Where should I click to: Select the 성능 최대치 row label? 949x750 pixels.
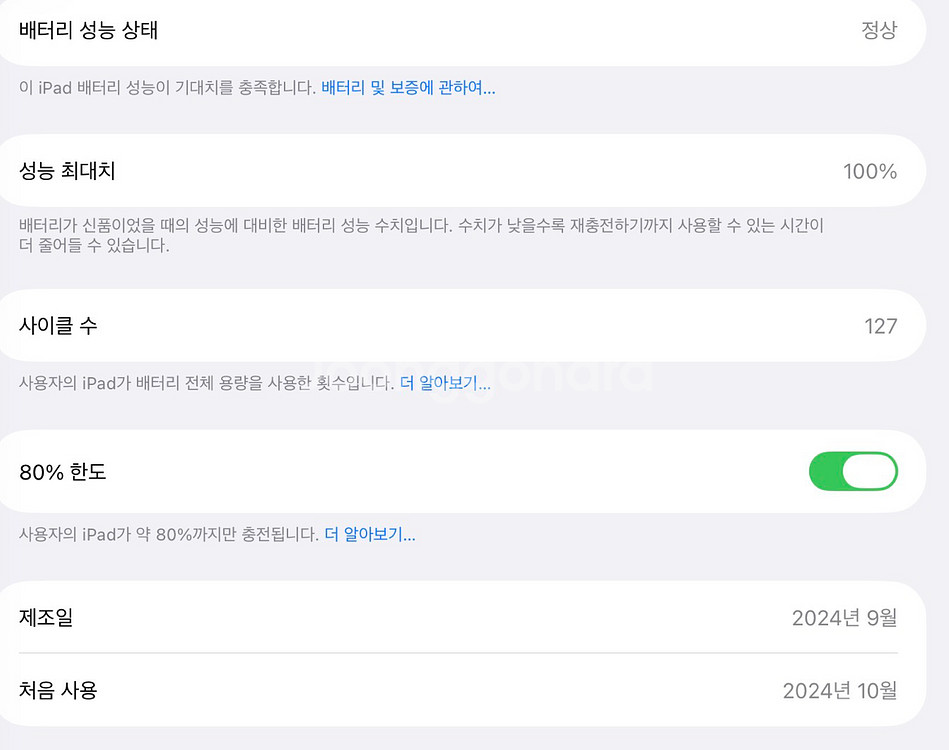68,171
